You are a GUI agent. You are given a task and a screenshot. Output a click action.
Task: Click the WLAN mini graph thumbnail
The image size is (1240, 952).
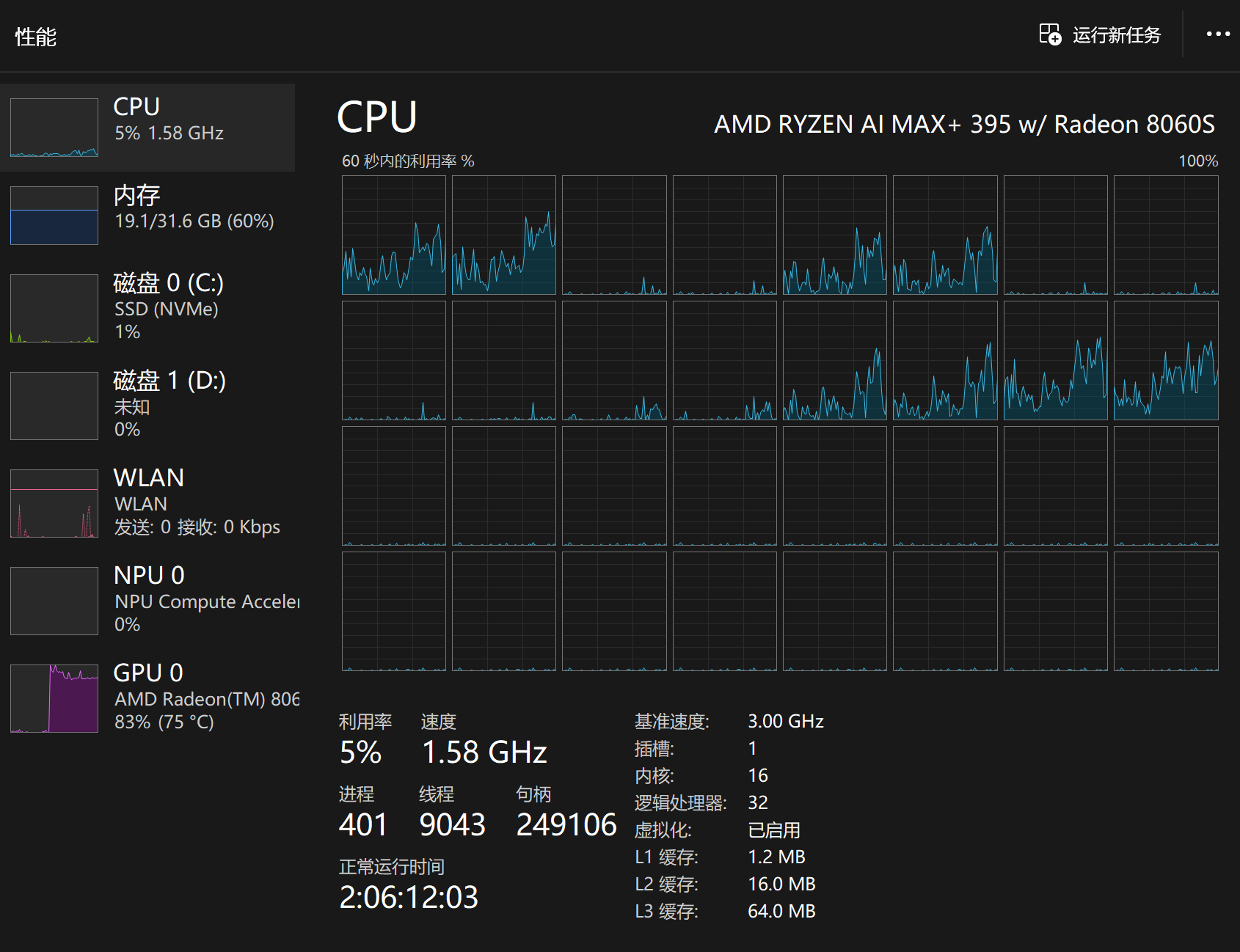click(54, 503)
